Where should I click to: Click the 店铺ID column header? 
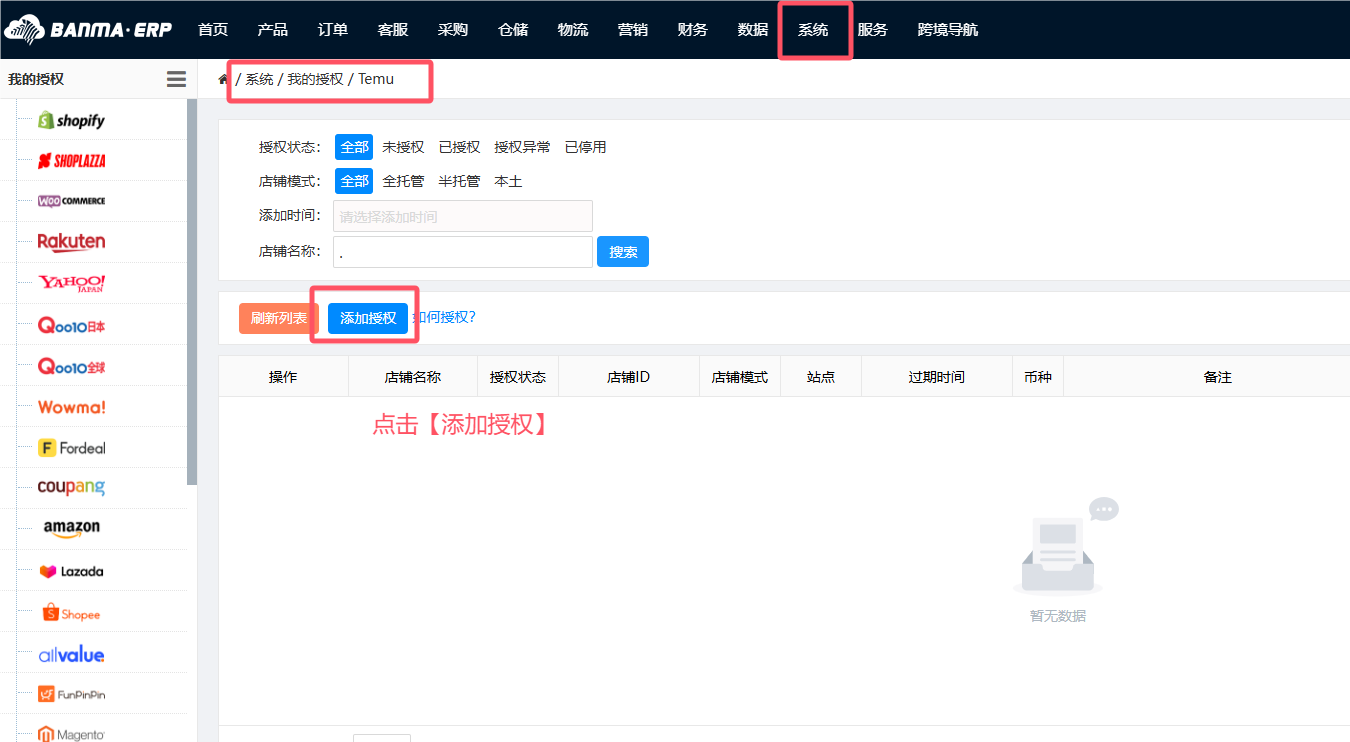629,377
